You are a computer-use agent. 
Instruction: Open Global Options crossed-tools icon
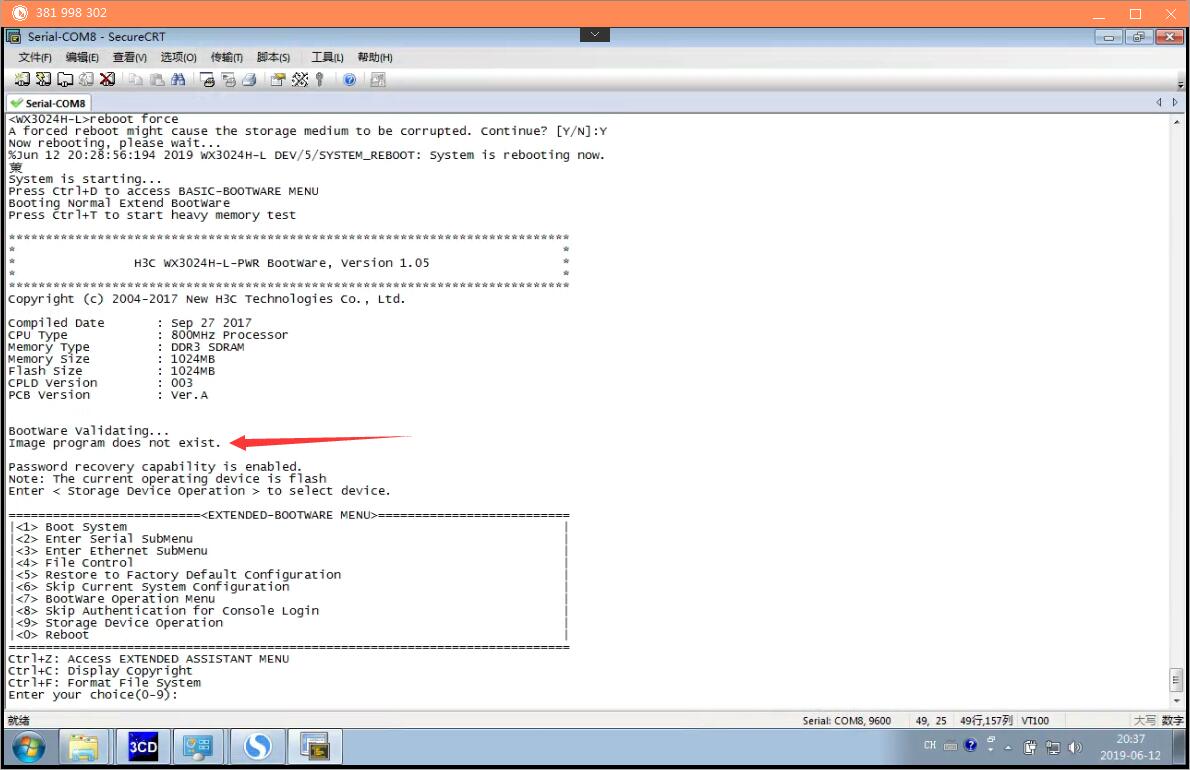300,79
